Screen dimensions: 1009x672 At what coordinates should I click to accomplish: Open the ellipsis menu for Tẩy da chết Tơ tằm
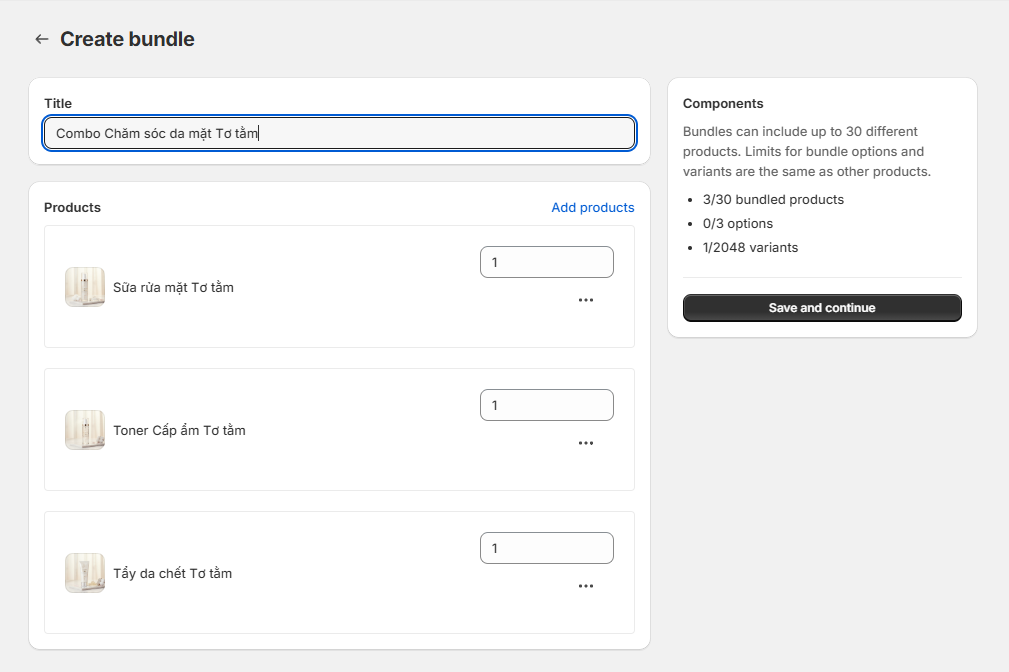(x=586, y=586)
